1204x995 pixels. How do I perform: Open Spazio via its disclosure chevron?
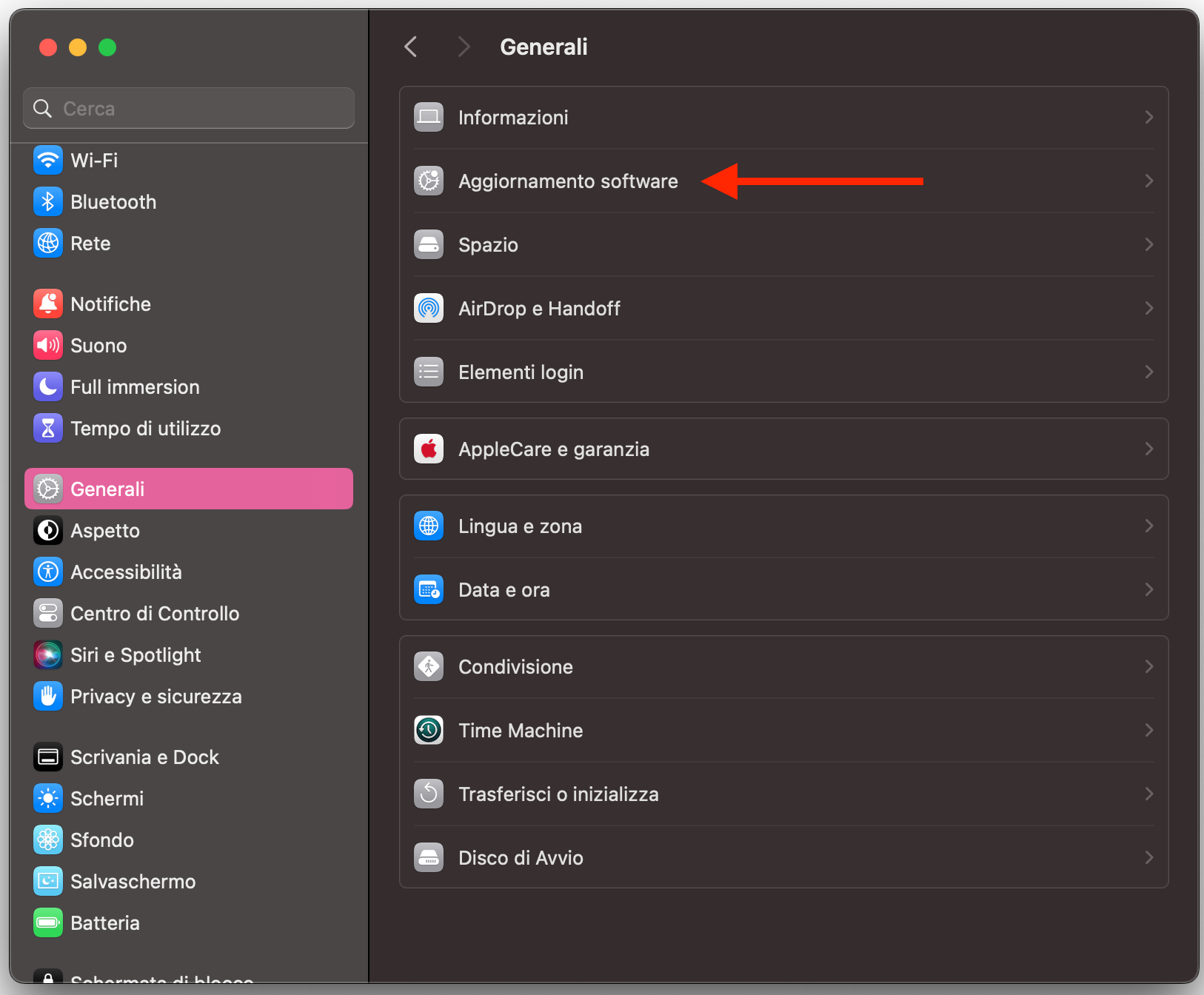1148,244
